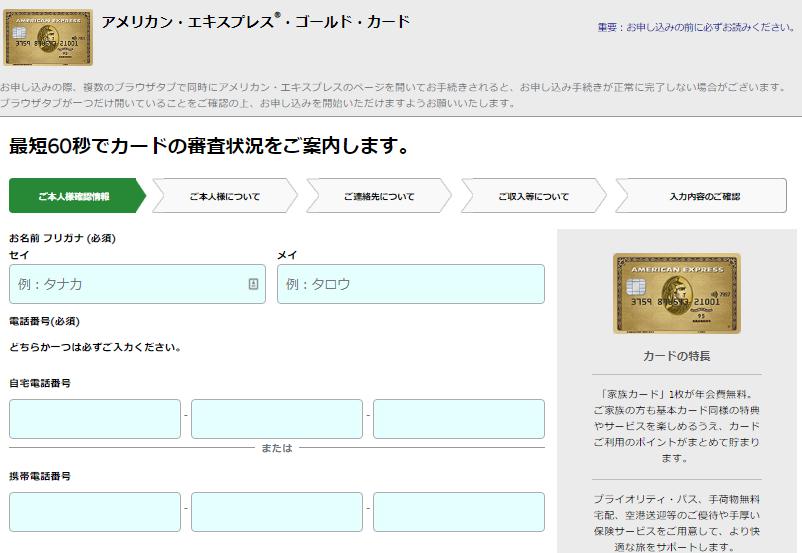Click last box of 自宅電話番号
Screen dimensions: 802x553
point(459,419)
